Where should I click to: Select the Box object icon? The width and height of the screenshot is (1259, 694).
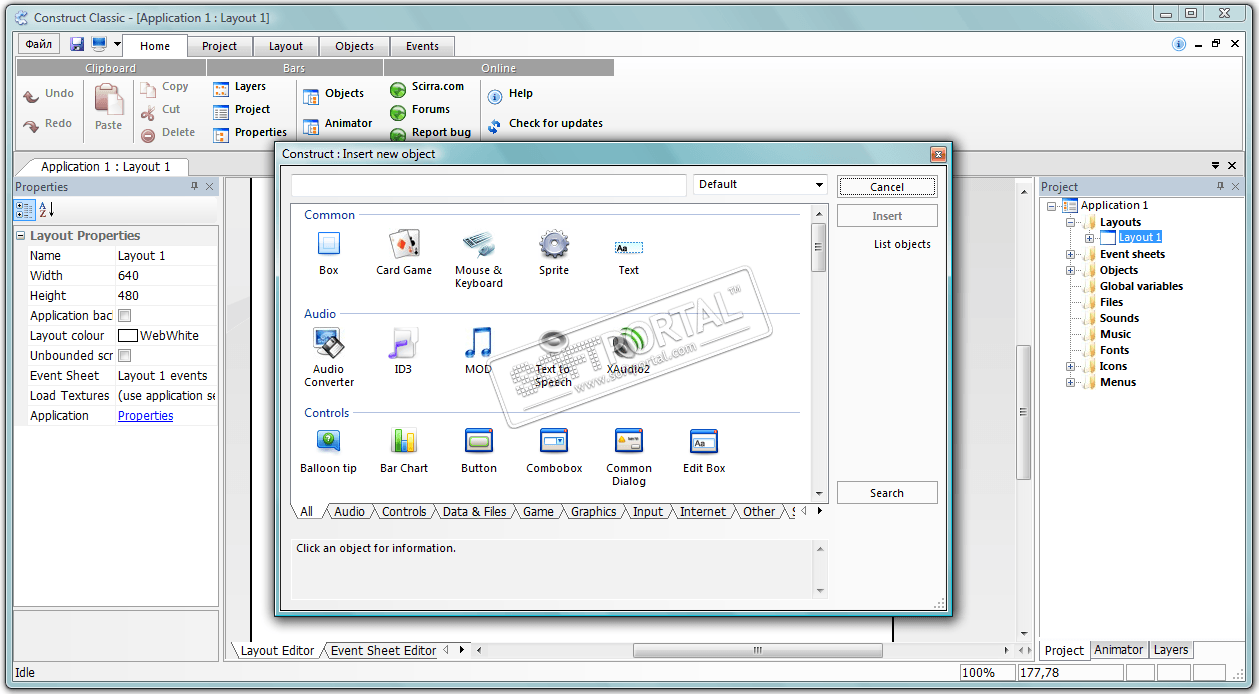tap(329, 243)
